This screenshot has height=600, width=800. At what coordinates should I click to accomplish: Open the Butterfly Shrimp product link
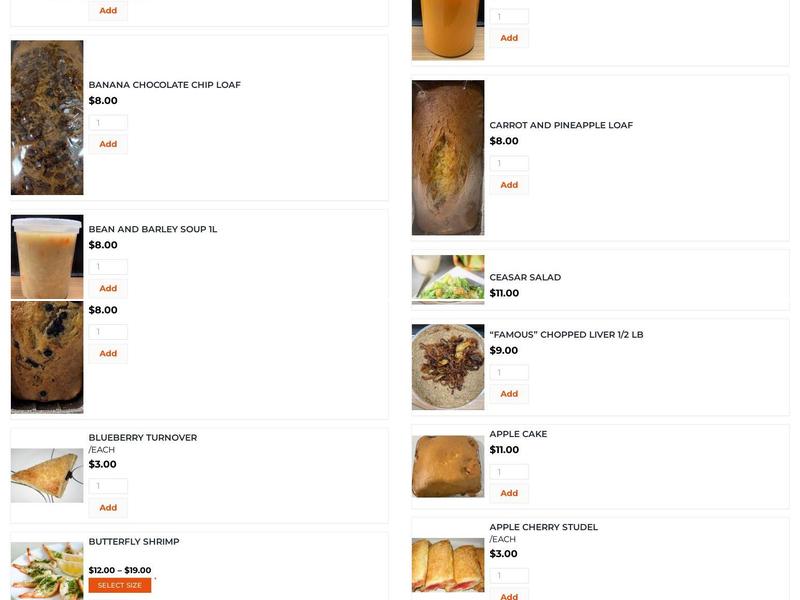[x=134, y=541]
